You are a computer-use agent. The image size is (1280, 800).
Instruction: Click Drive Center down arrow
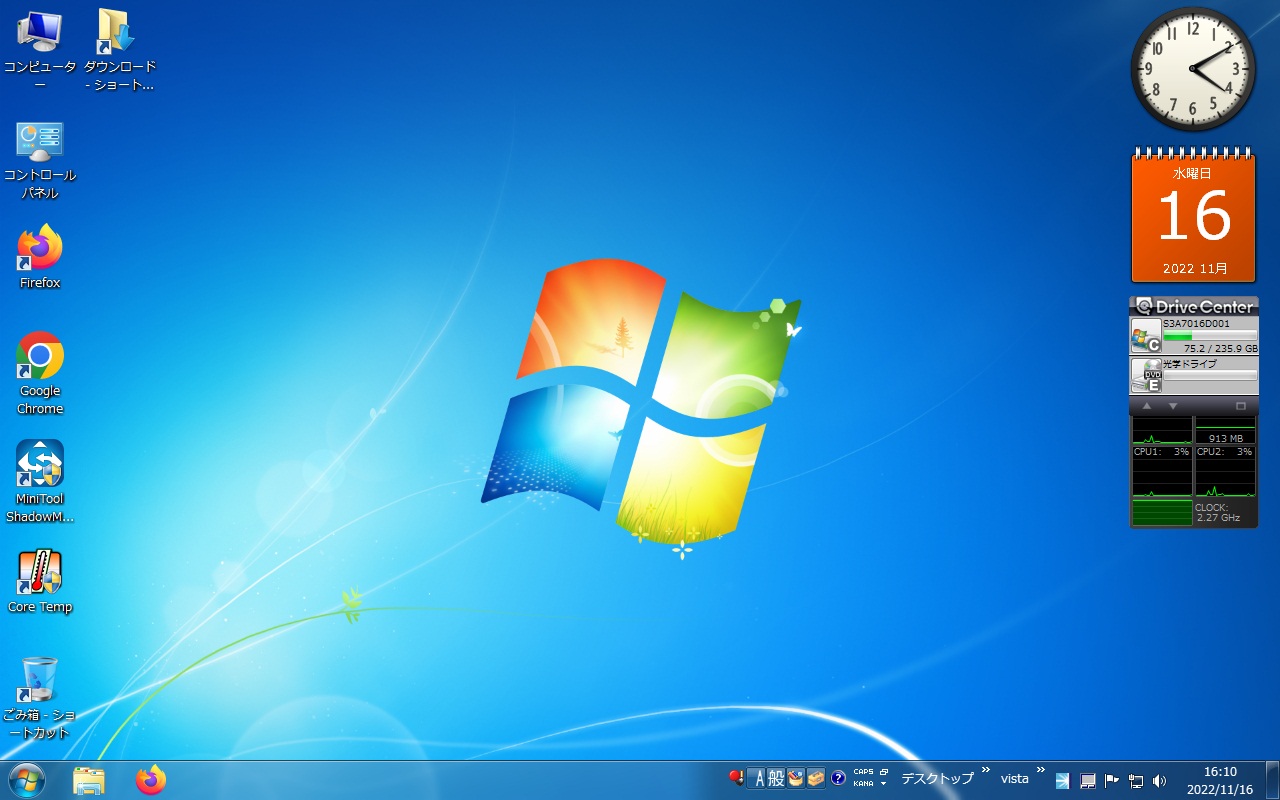coord(1173,406)
